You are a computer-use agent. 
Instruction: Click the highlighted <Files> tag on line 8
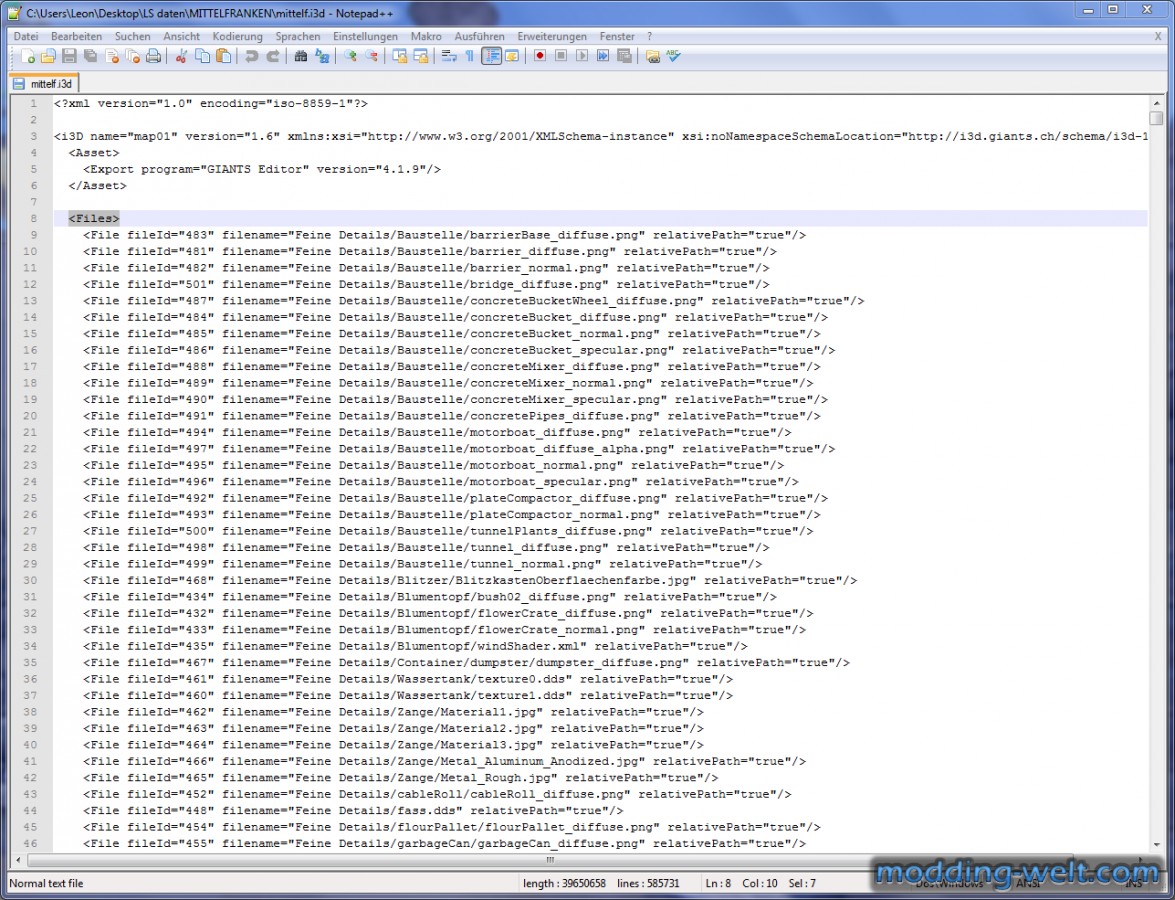(x=94, y=219)
